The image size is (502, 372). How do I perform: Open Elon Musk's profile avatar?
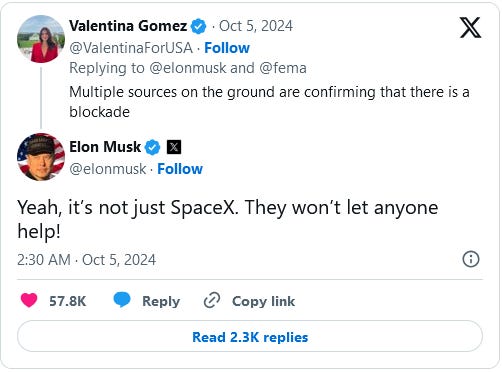(41, 157)
